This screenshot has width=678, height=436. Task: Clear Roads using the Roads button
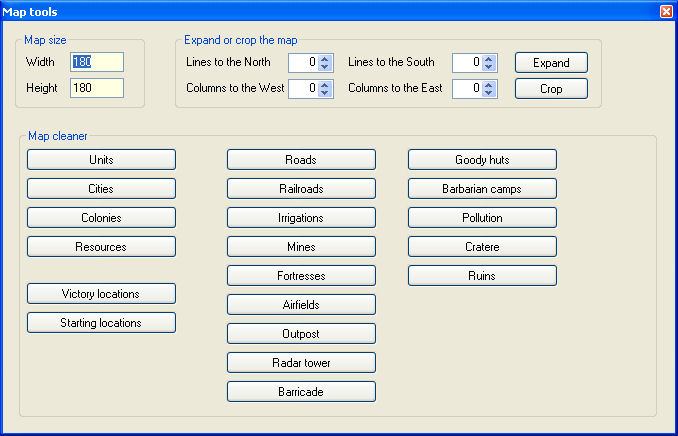301,160
